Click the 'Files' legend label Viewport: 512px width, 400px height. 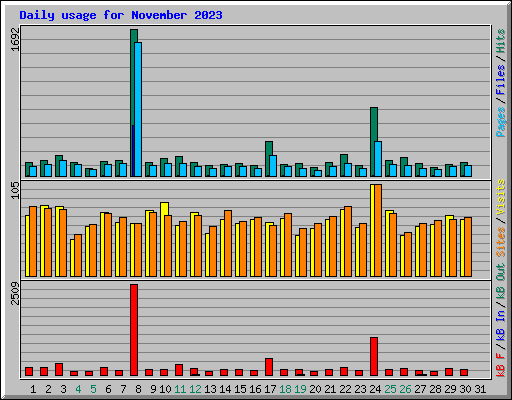click(x=500, y=80)
